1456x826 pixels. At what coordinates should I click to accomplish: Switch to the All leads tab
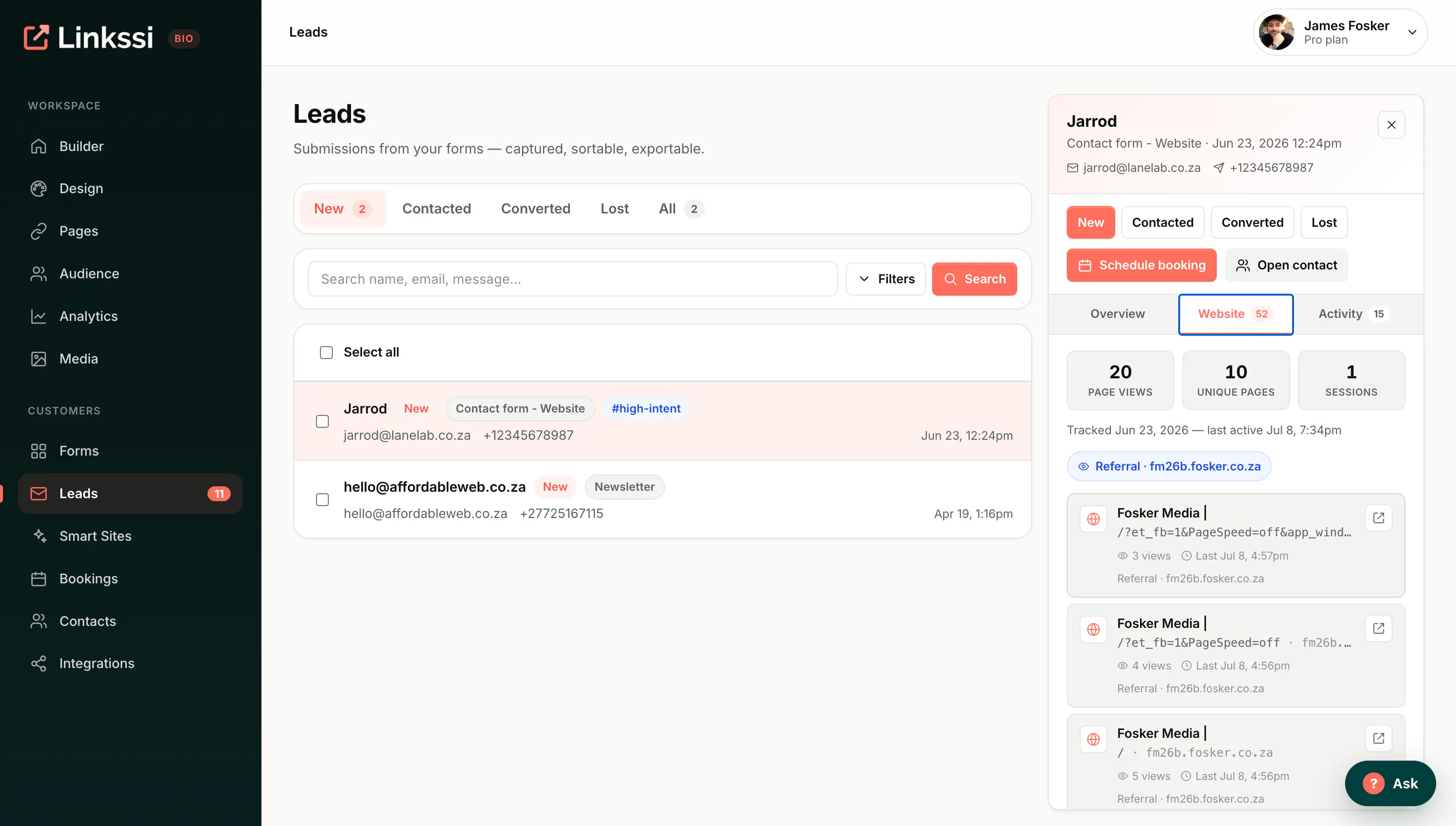[x=681, y=209]
